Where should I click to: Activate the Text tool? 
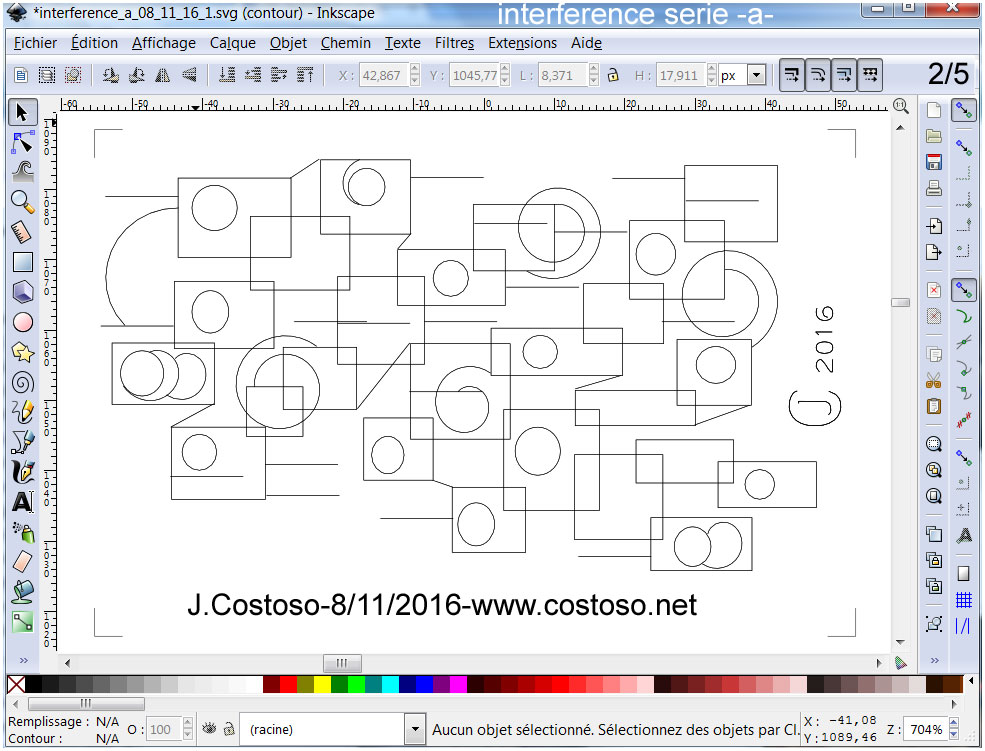pyautogui.click(x=22, y=502)
